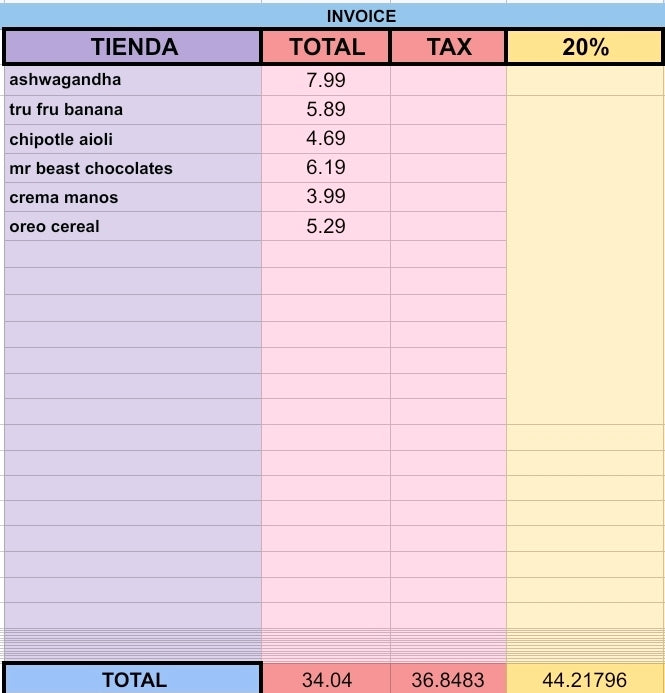Select the 3.99 price cell
This screenshot has height=693, width=665.
[x=326, y=197]
